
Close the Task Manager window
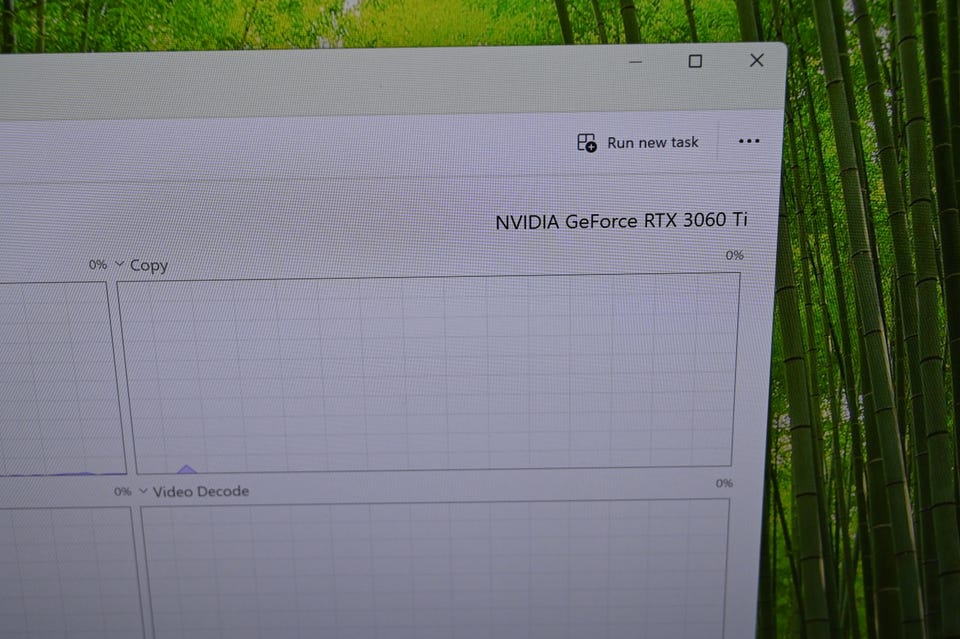tap(757, 60)
